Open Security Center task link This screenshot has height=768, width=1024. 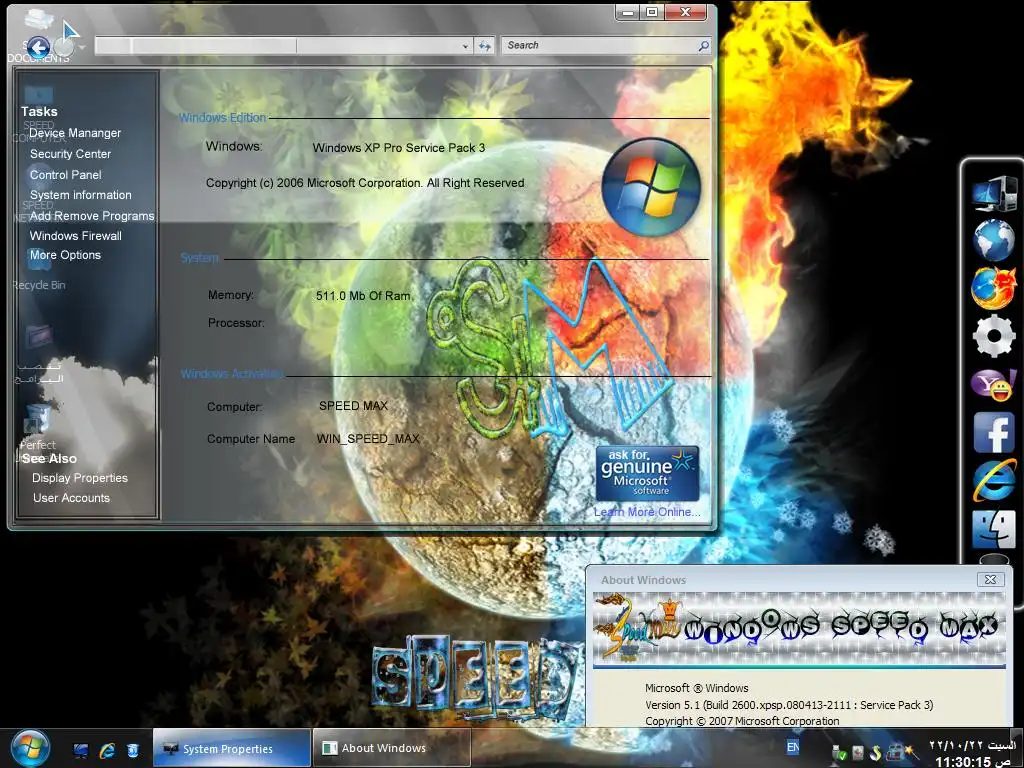(x=71, y=153)
